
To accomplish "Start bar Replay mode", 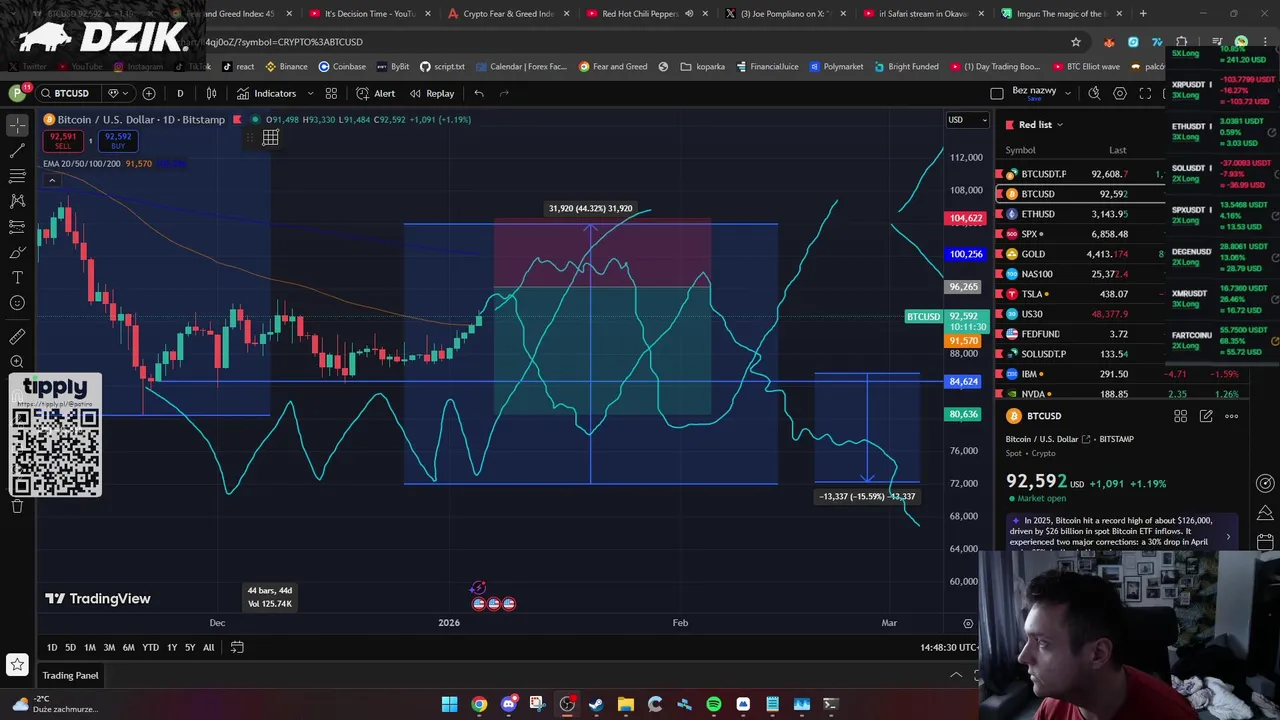I will click(x=432, y=93).
